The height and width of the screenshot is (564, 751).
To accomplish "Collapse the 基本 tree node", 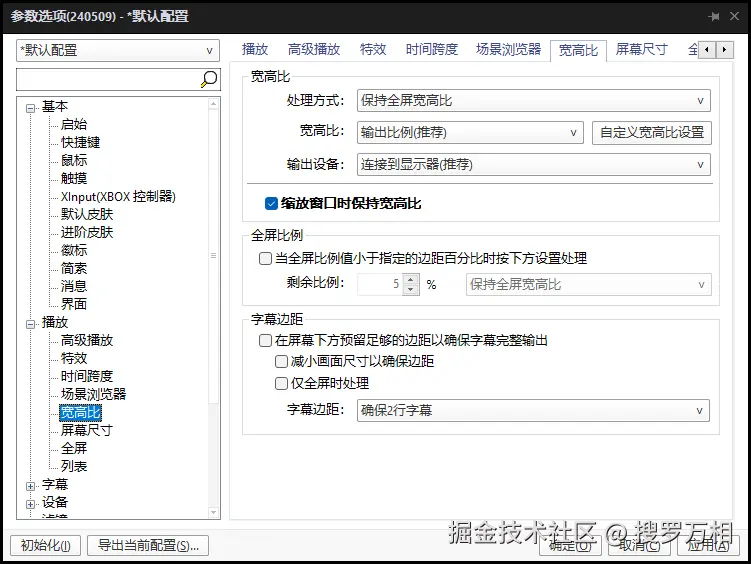I will [30, 108].
